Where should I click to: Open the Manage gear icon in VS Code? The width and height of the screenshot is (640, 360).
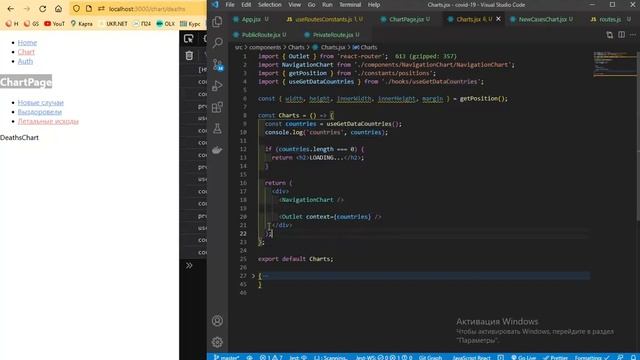pos(217,342)
